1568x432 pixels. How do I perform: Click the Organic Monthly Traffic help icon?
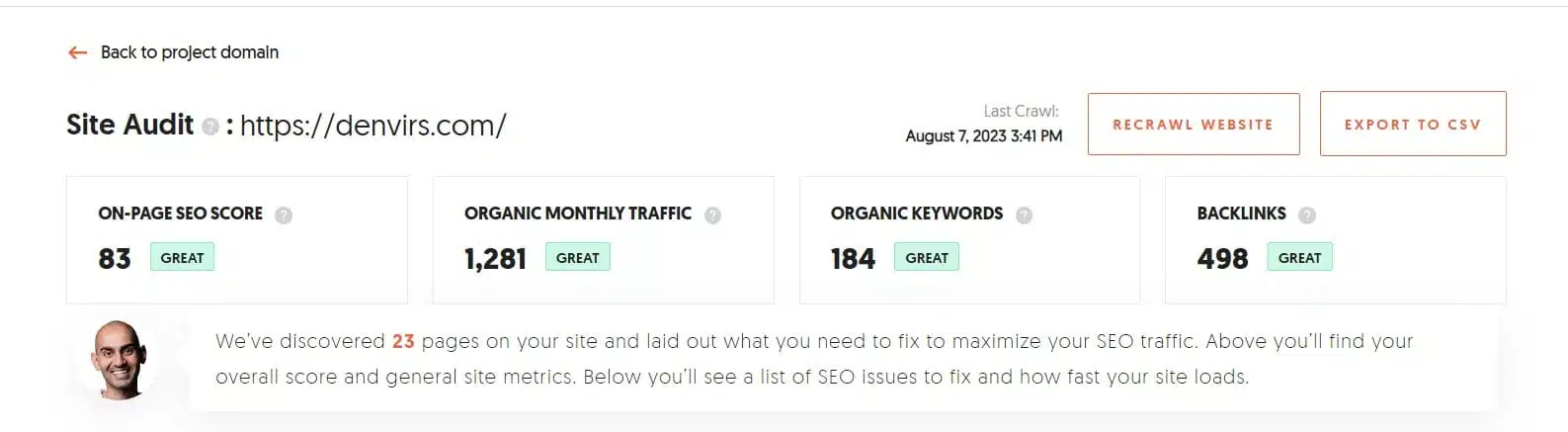click(x=712, y=215)
